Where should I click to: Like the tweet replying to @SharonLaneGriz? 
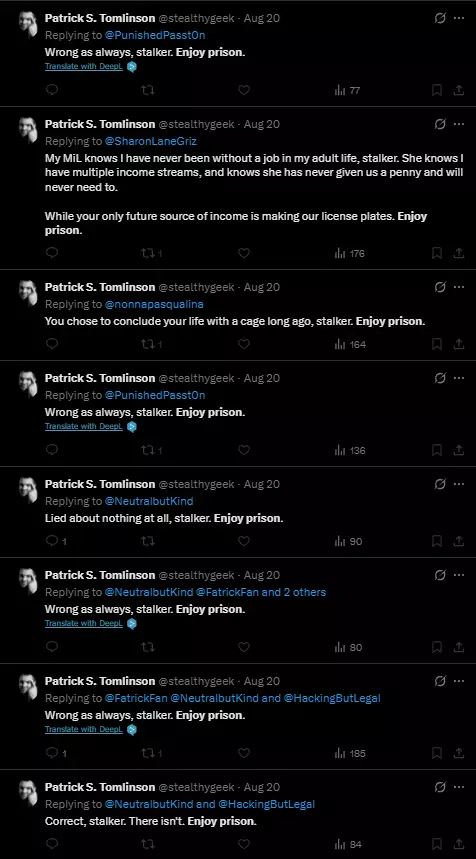(244, 253)
